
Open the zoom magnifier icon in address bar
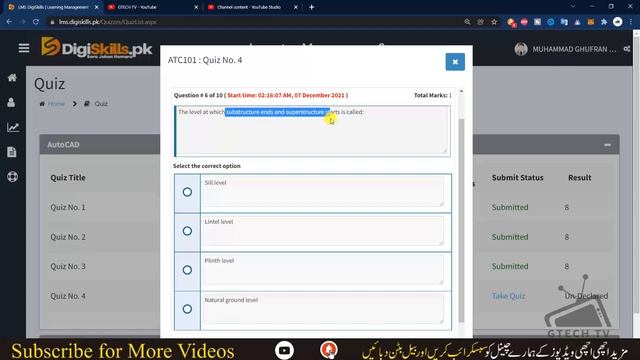coord(467,22)
